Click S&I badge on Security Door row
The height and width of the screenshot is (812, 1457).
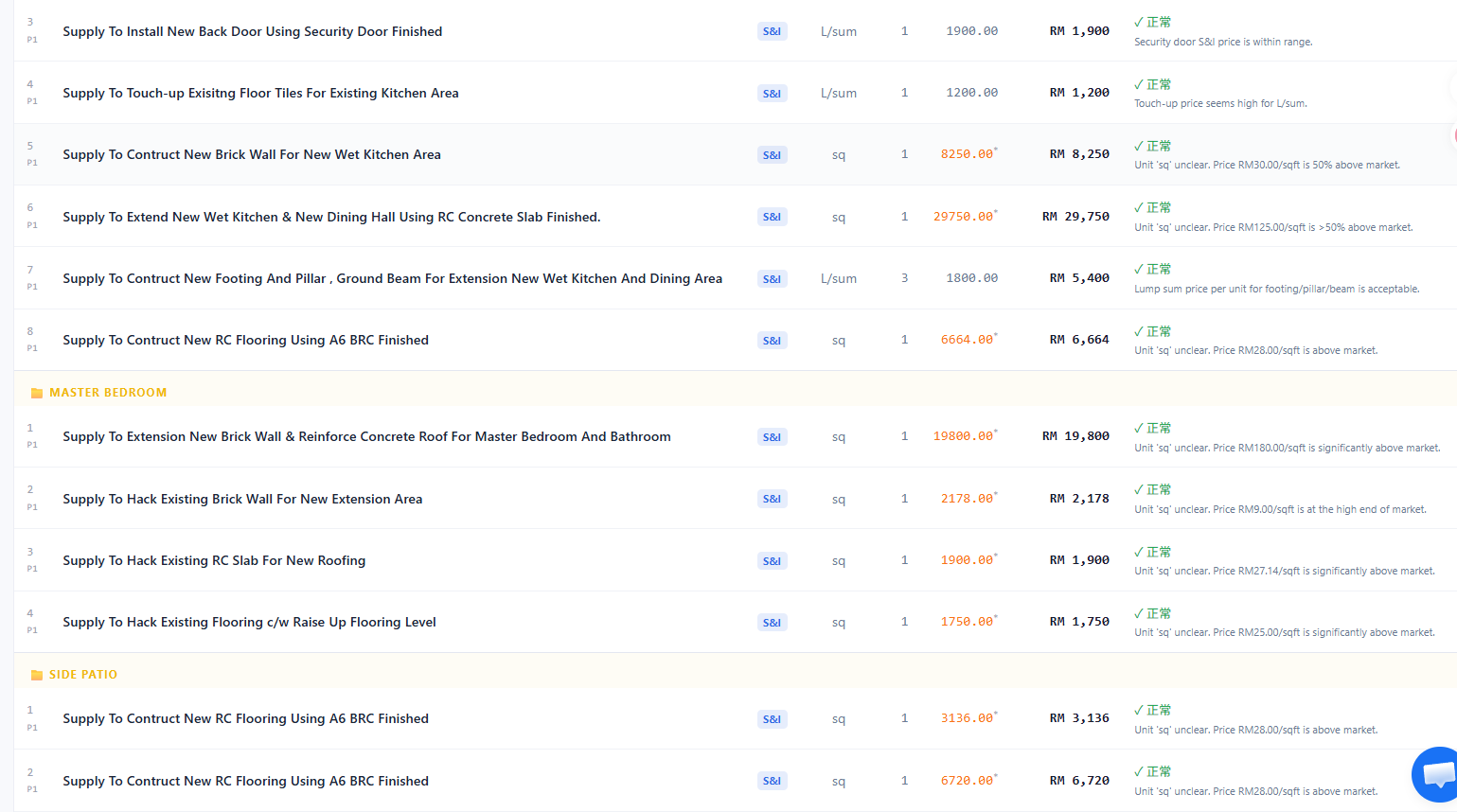pos(772,31)
